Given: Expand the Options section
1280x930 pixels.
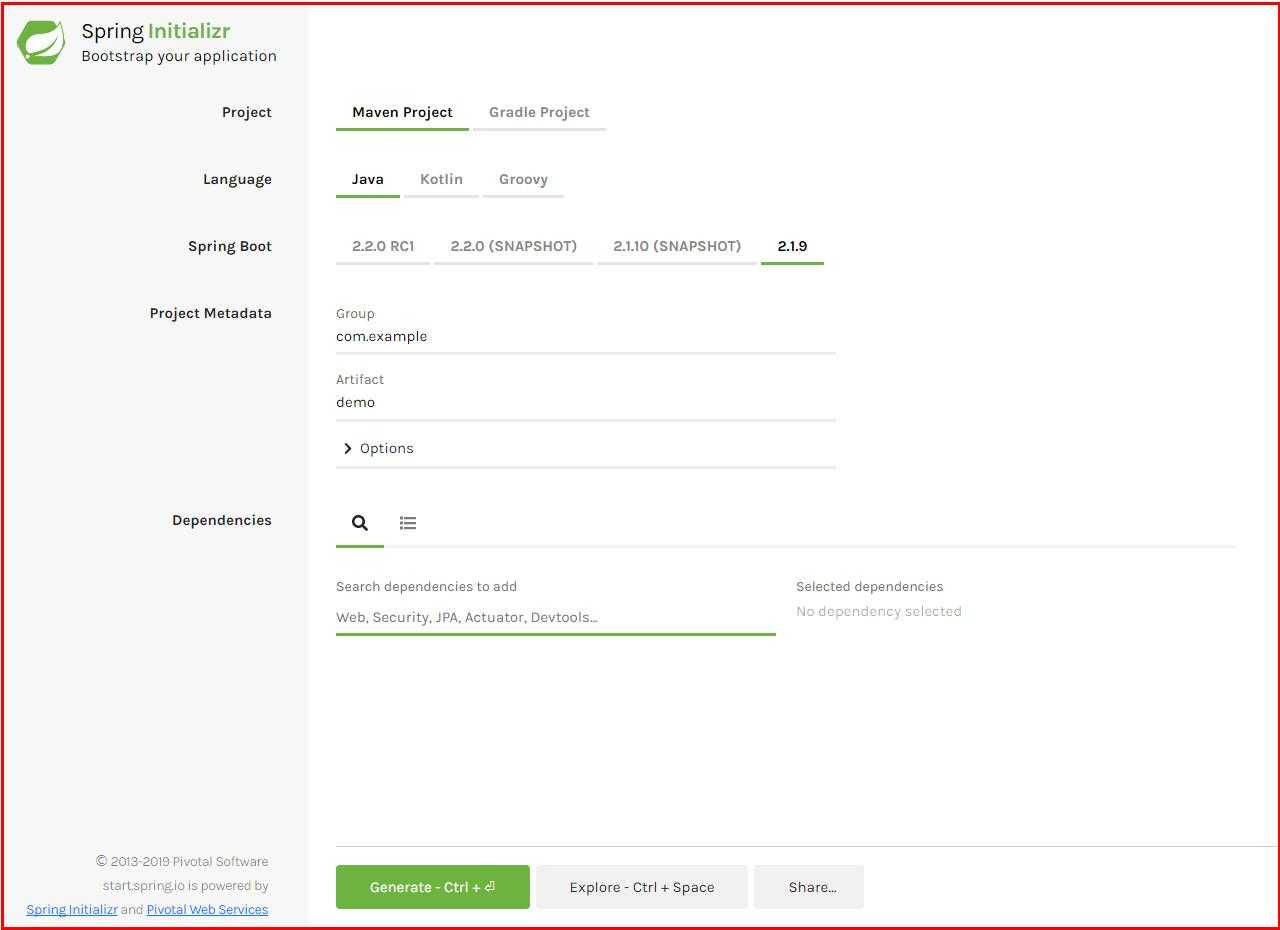Looking at the screenshot, I should click(x=585, y=448).
